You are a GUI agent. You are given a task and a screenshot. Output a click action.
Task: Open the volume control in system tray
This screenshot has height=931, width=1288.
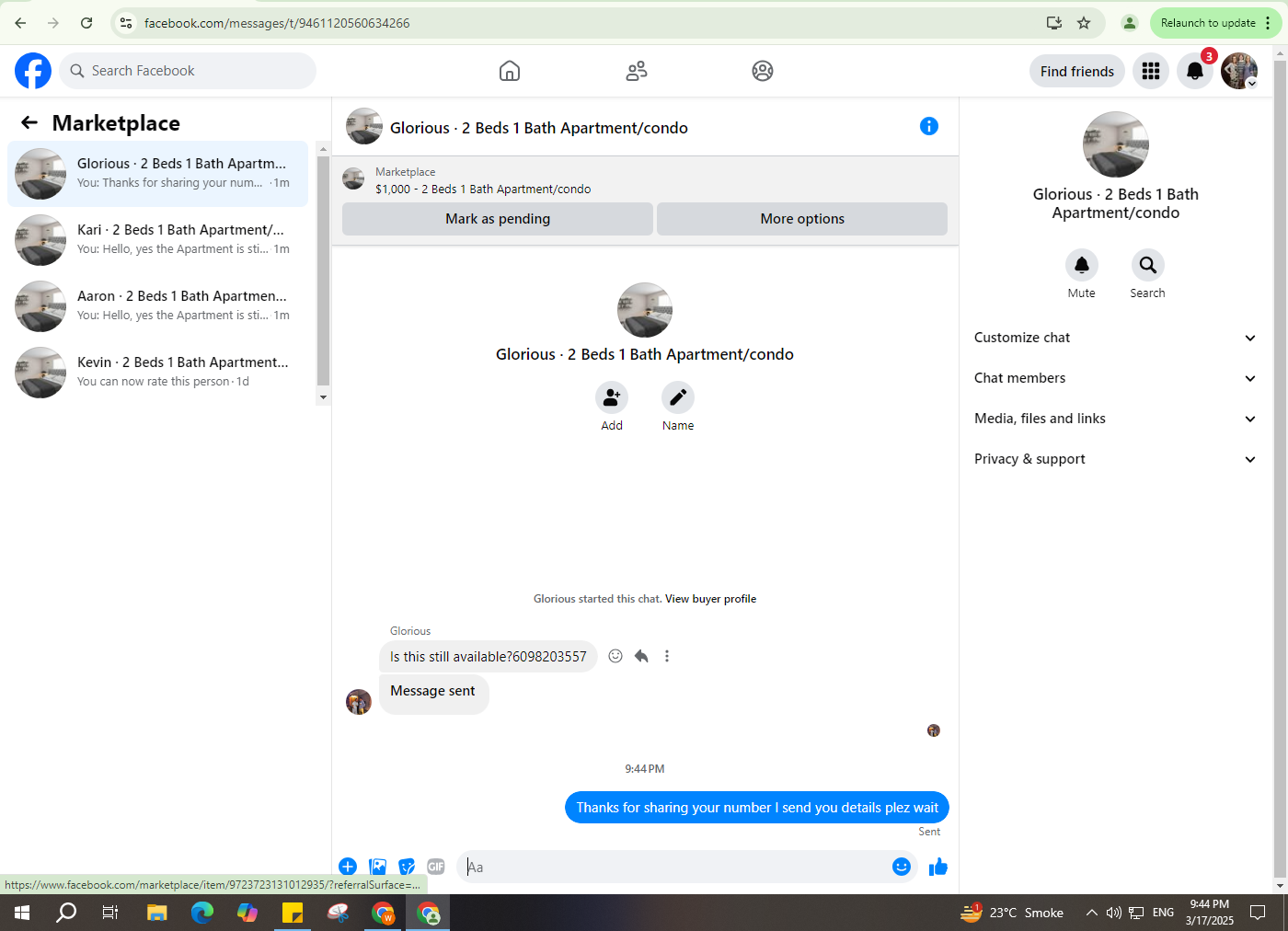(1114, 913)
